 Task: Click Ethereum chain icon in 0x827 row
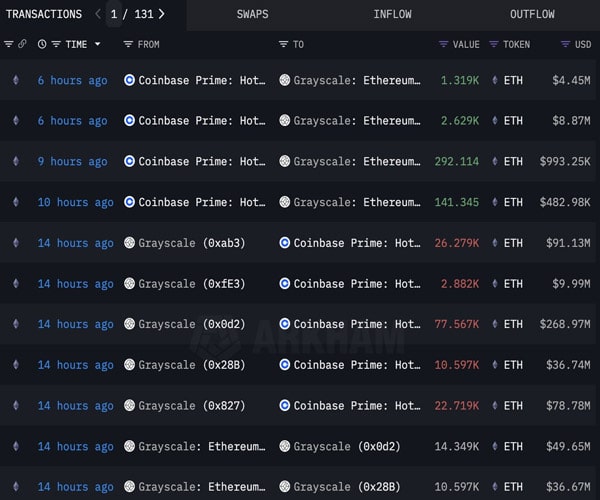pos(16,405)
